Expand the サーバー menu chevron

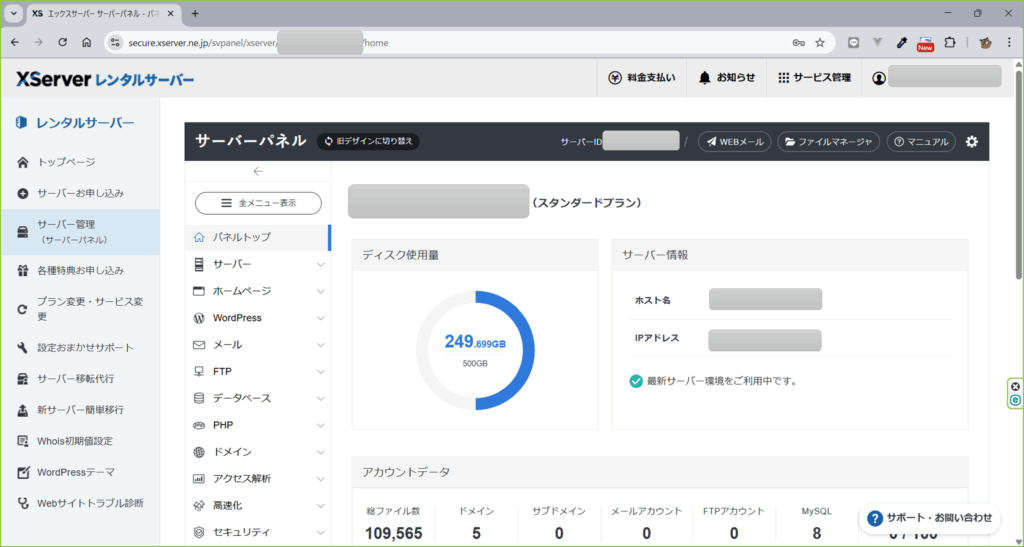point(321,264)
